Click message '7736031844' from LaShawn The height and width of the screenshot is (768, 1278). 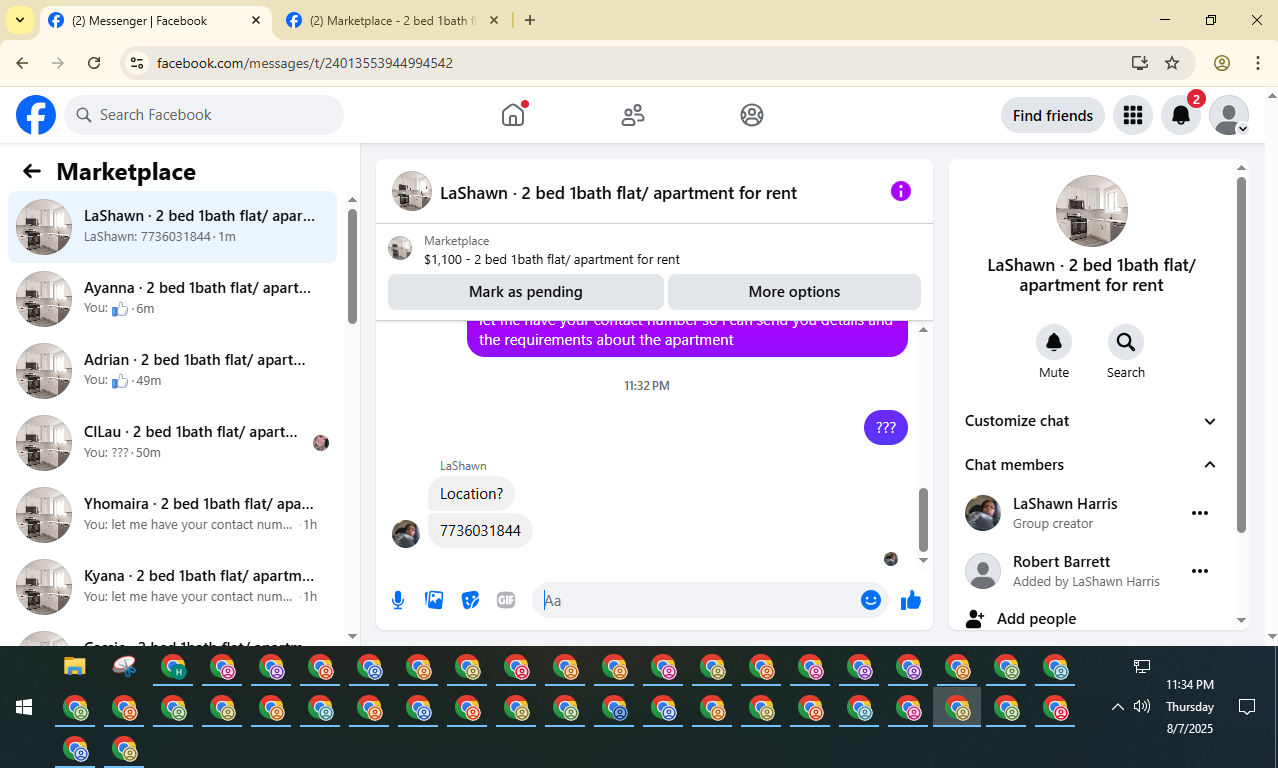click(x=480, y=530)
